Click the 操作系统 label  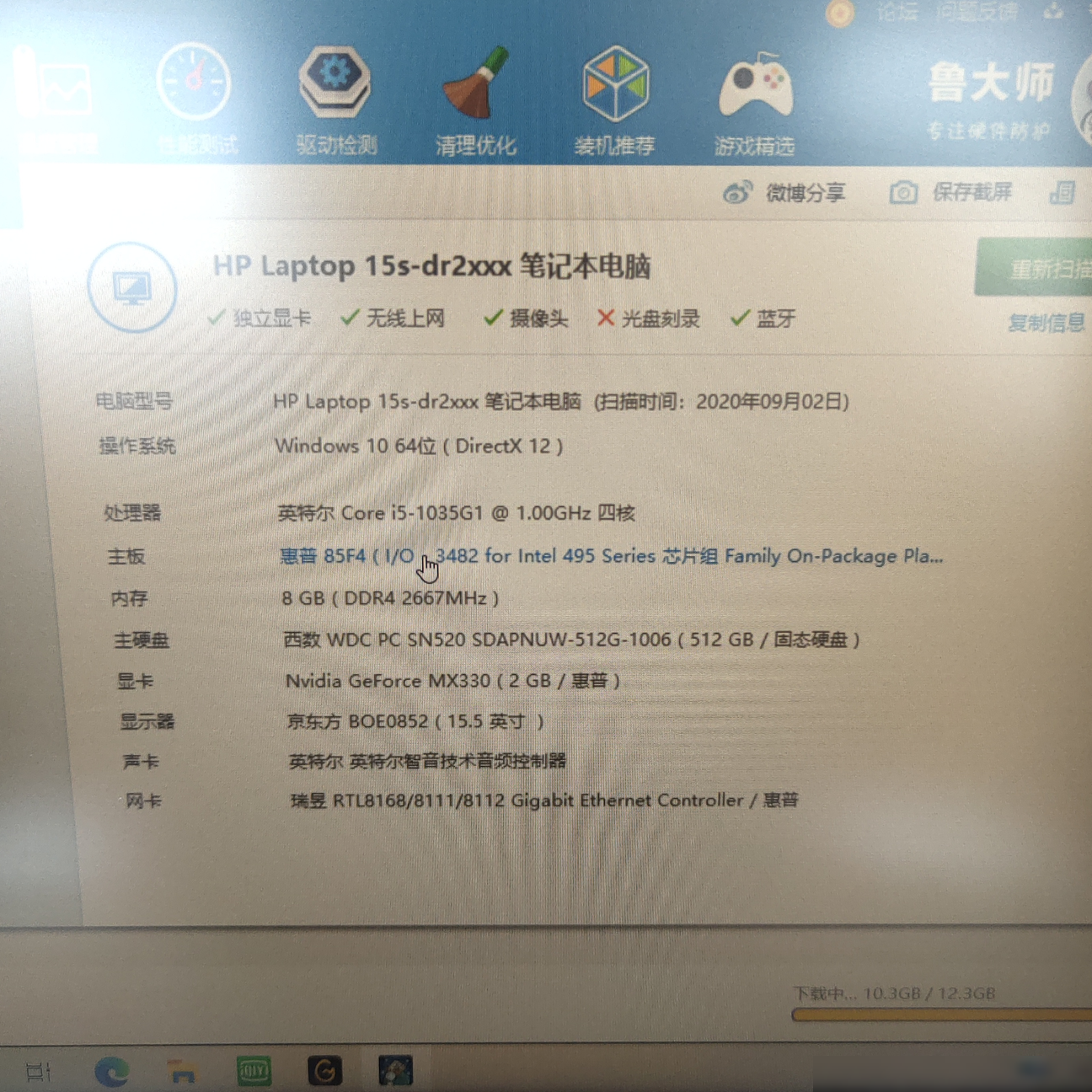coord(136,446)
